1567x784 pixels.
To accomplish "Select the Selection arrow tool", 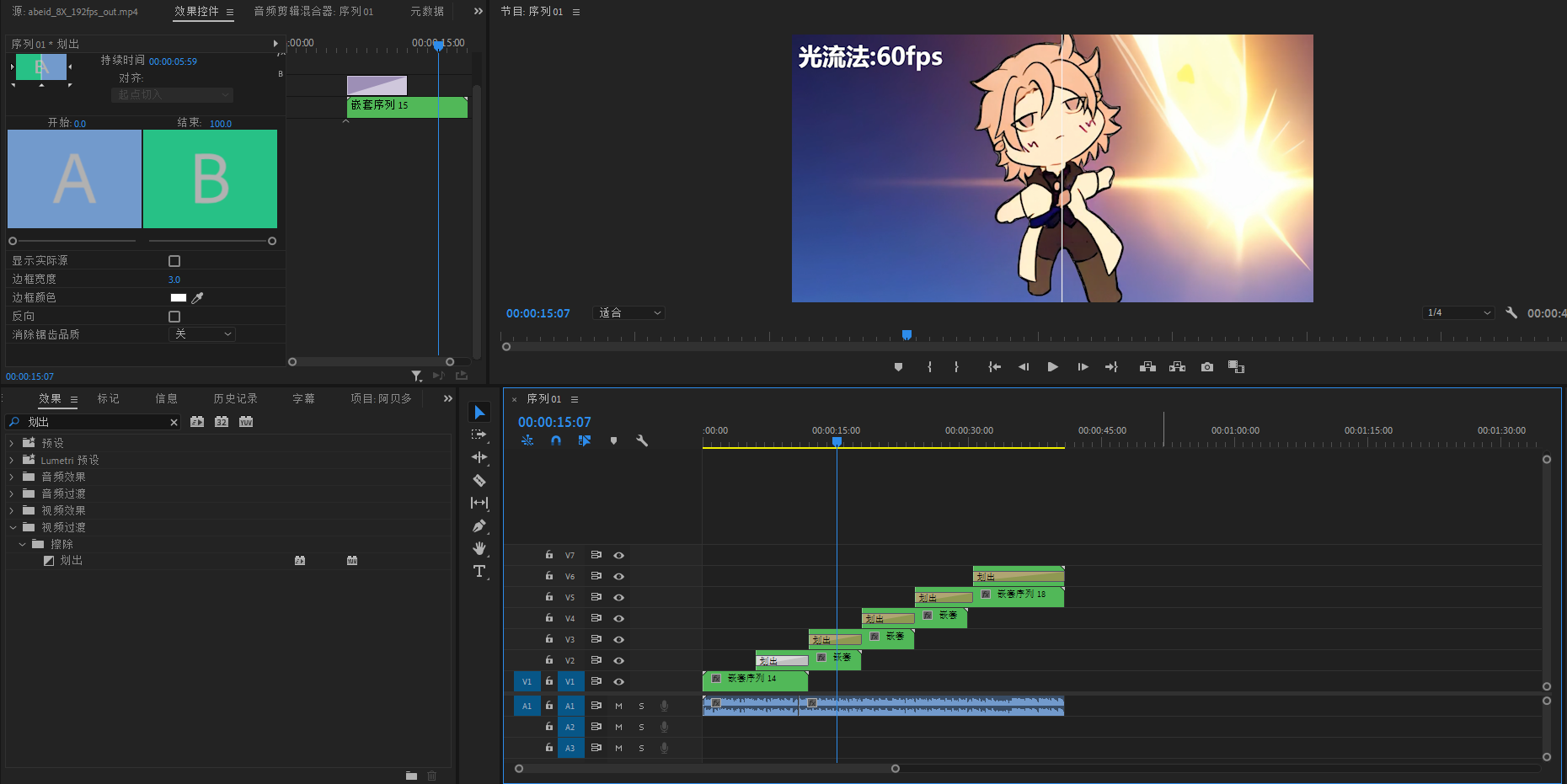I will tap(479, 412).
